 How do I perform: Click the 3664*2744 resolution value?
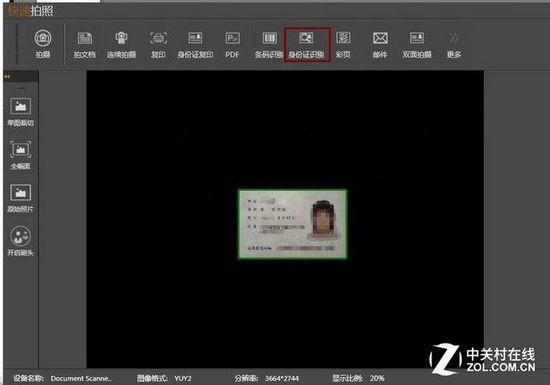tap(282, 378)
